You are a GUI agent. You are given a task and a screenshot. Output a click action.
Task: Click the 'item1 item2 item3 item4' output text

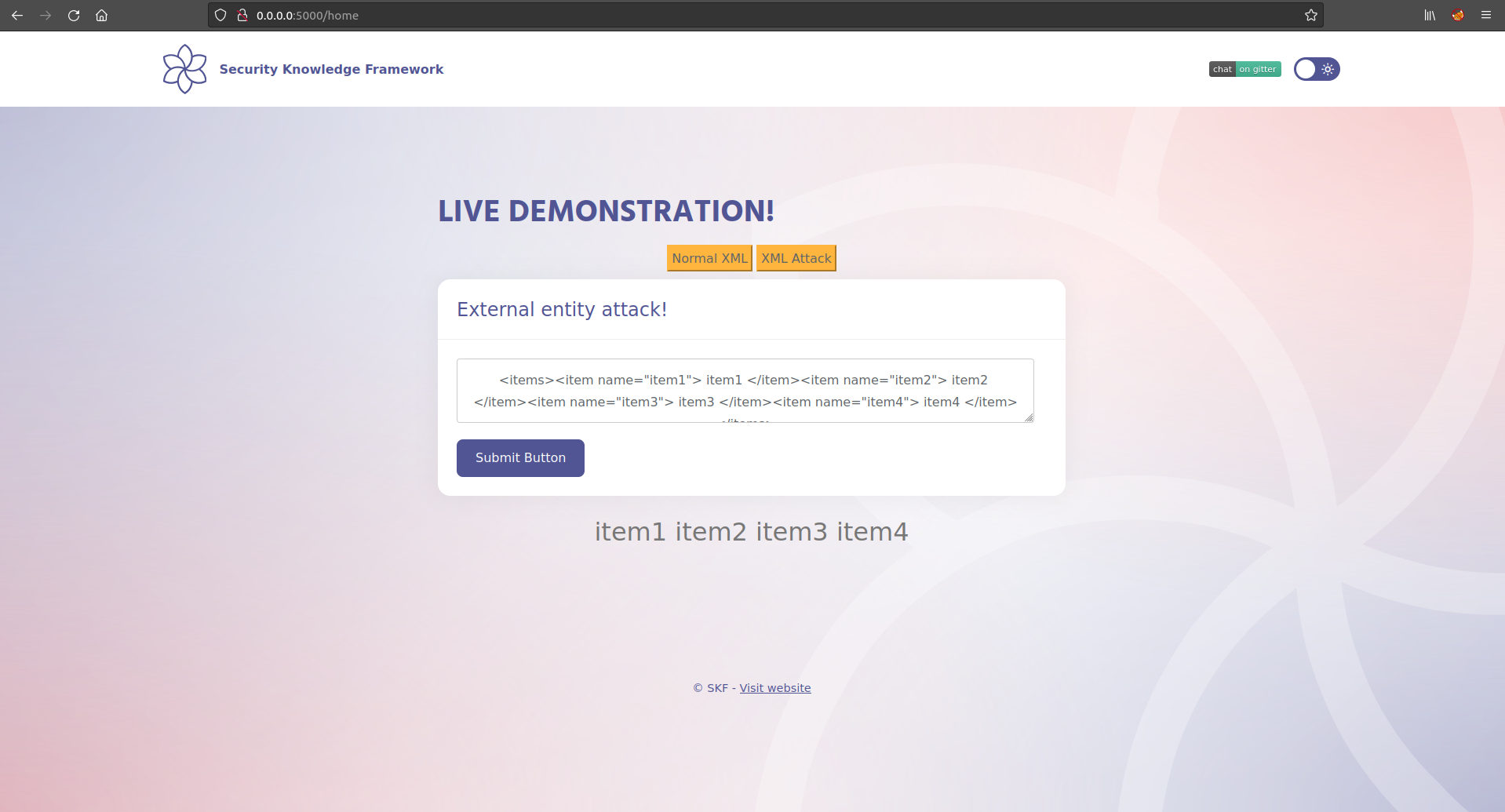(752, 532)
